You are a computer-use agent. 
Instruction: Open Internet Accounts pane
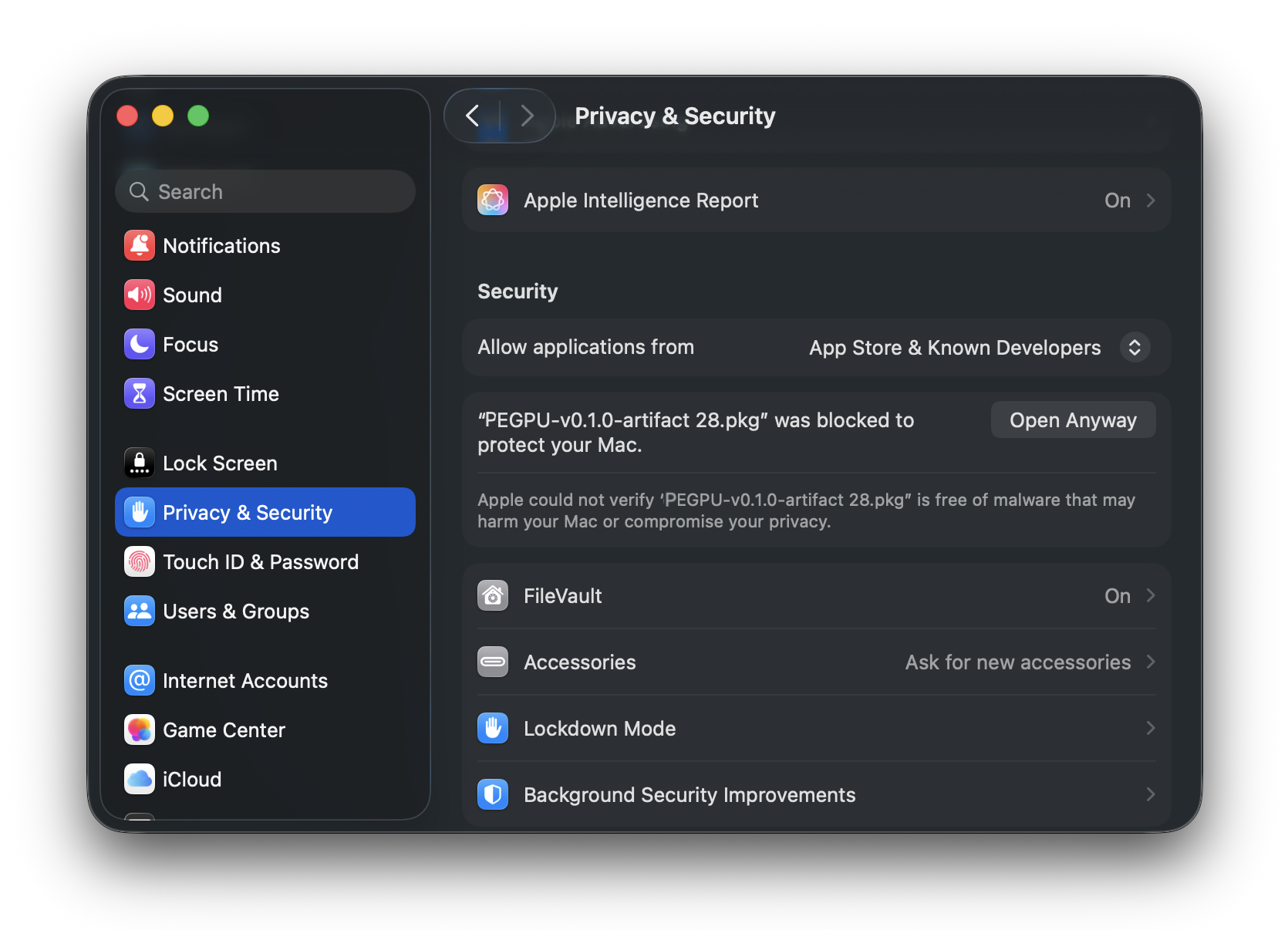coord(265,681)
